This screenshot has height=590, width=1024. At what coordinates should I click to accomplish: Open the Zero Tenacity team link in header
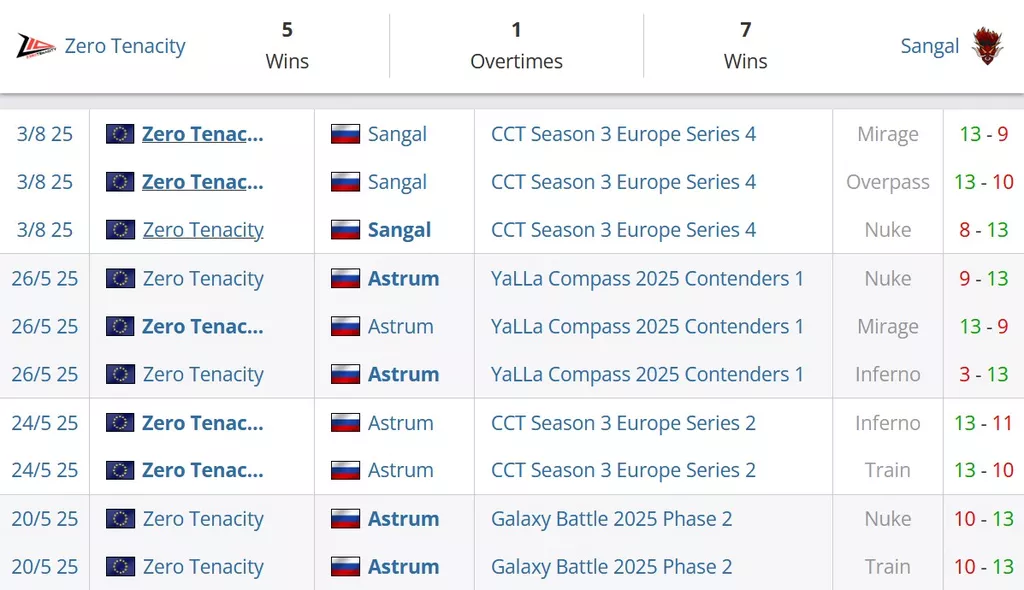coord(125,46)
